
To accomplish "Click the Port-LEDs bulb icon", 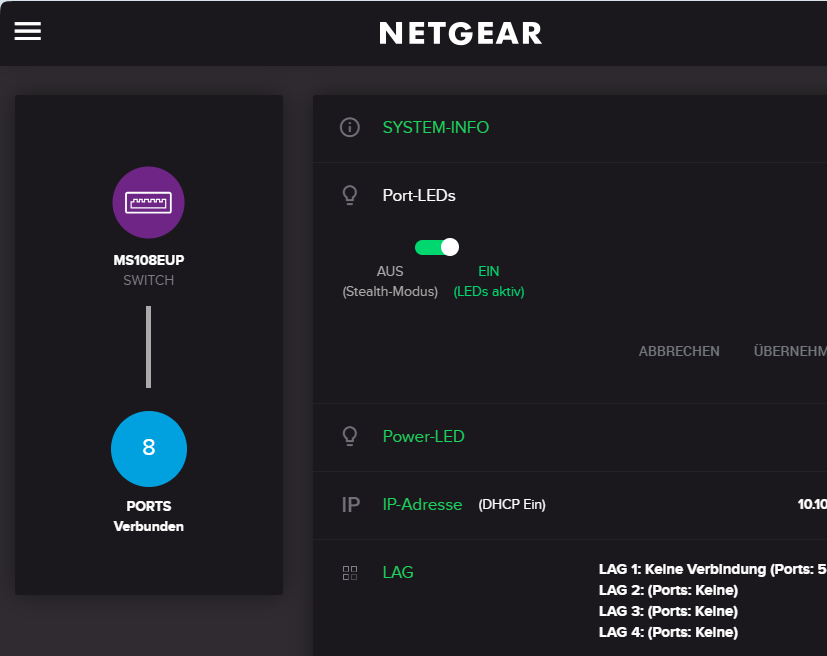I will [x=350, y=195].
